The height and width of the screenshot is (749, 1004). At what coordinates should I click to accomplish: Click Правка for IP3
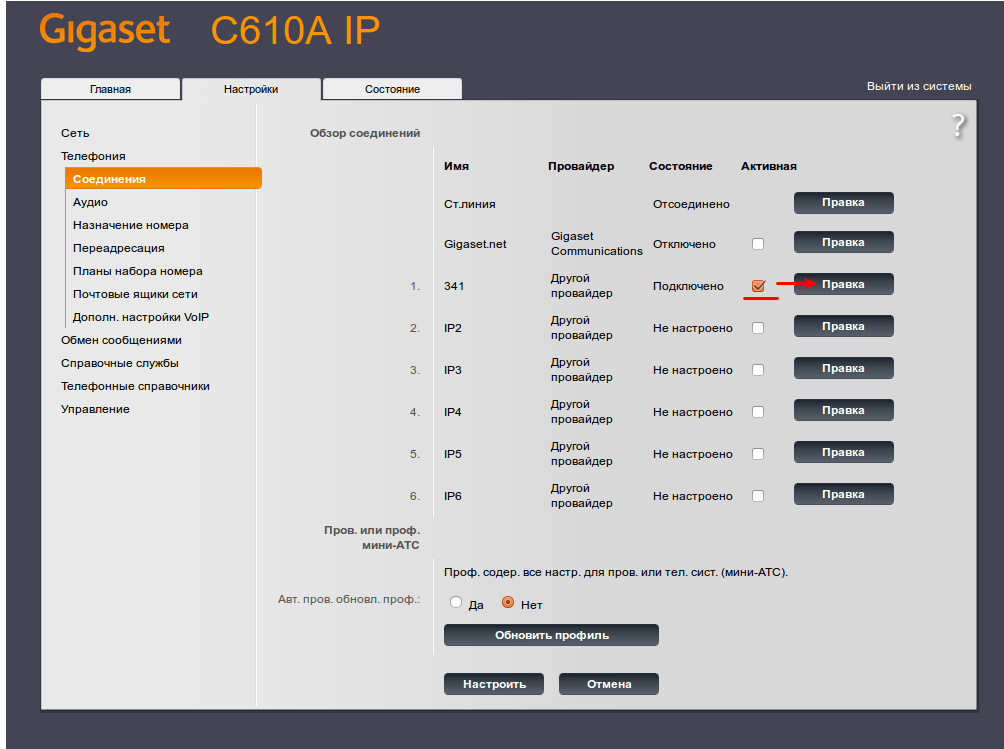click(x=843, y=369)
